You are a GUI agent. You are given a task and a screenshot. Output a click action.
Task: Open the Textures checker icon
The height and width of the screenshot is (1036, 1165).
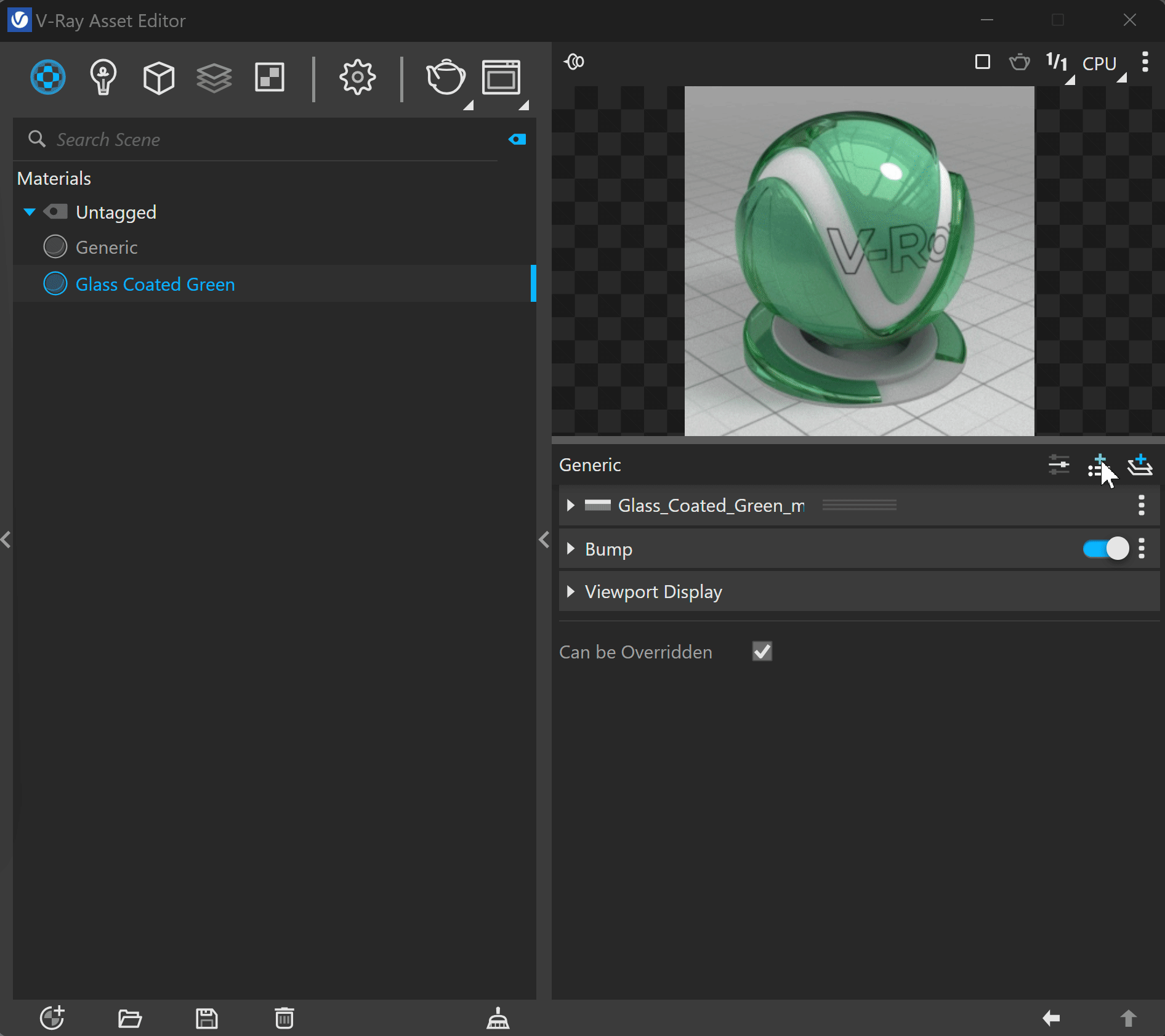coord(270,78)
